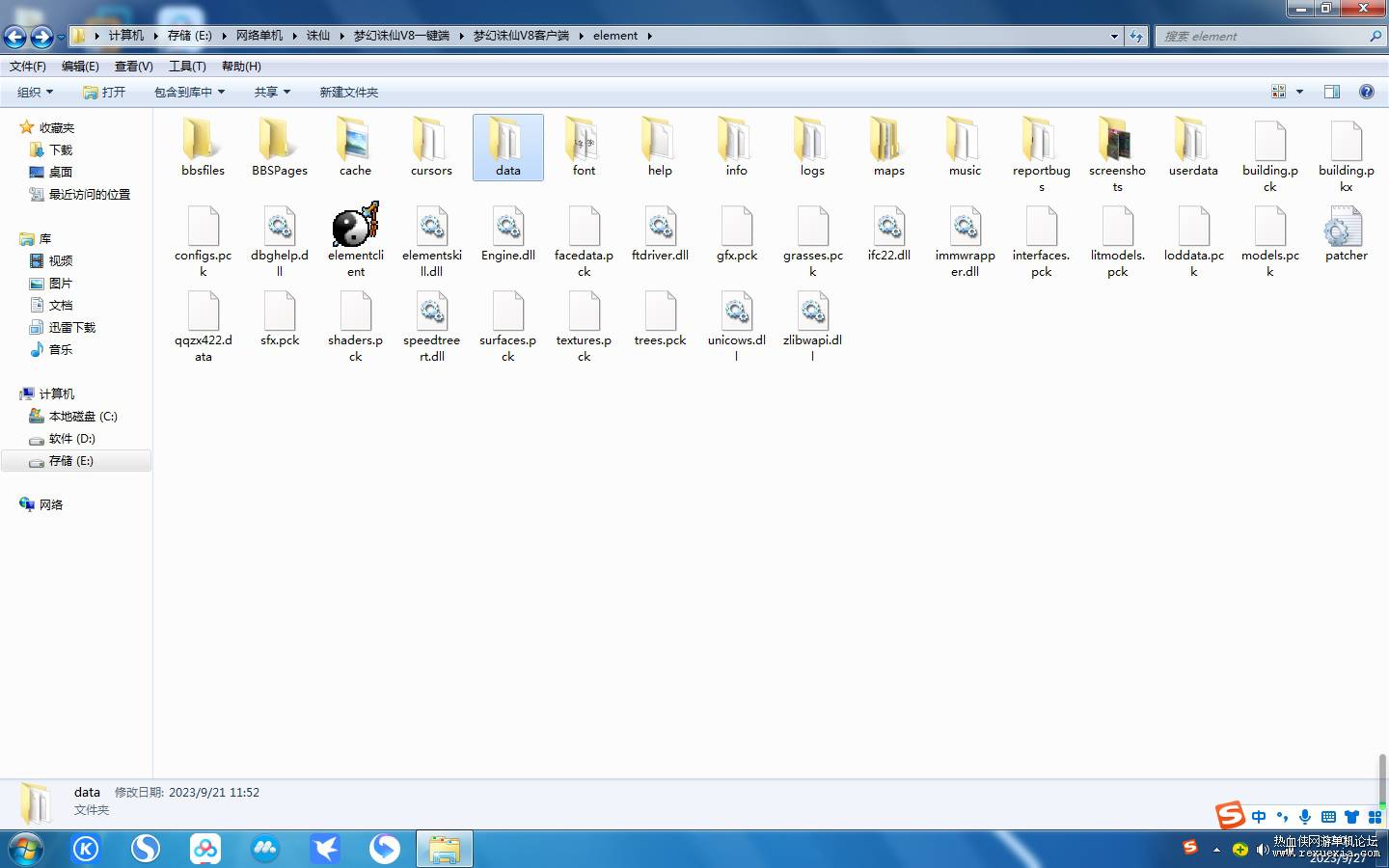This screenshot has width=1389, height=868.
Task: Select the unicows.dll file icon
Action: coord(736,311)
